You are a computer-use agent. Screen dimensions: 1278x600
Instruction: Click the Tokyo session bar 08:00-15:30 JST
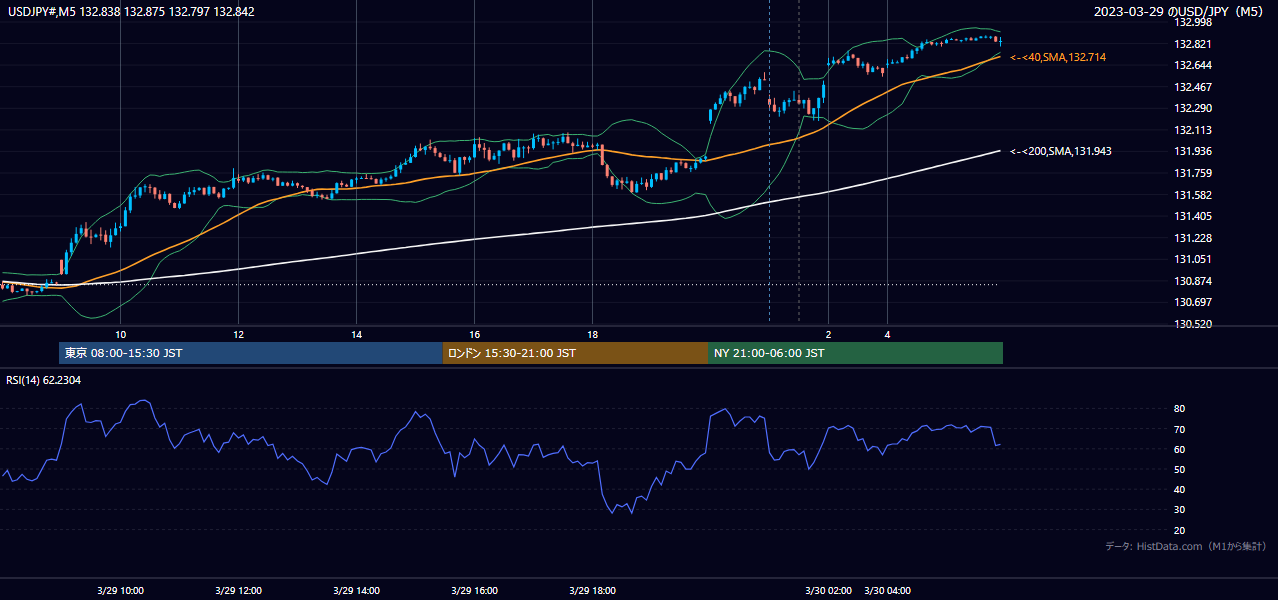(x=251, y=353)
